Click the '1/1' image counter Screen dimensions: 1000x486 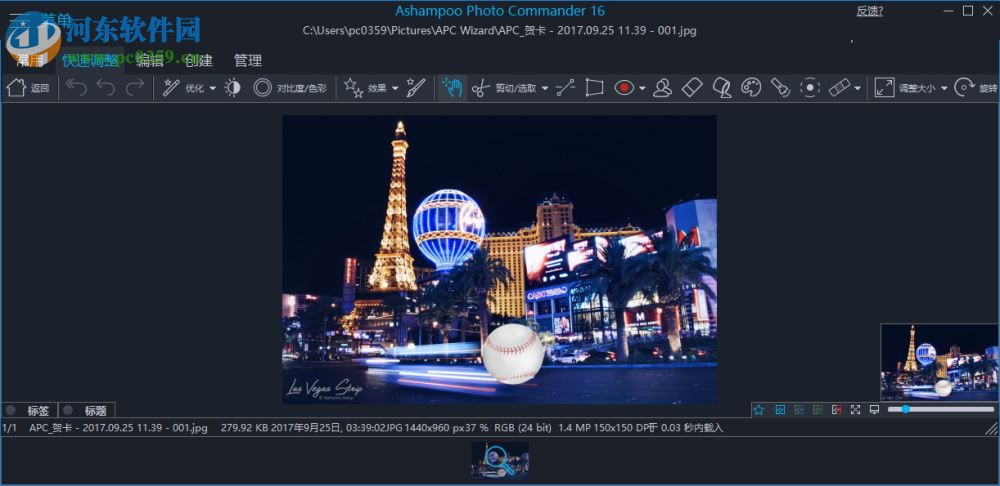pos(10,427)
